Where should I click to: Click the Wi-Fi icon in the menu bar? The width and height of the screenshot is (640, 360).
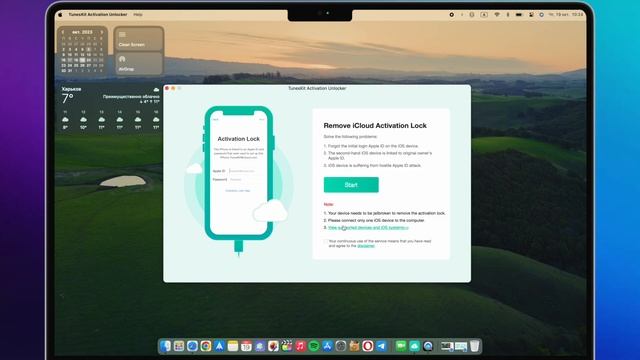pyautogui.click(x=497, y=14)
